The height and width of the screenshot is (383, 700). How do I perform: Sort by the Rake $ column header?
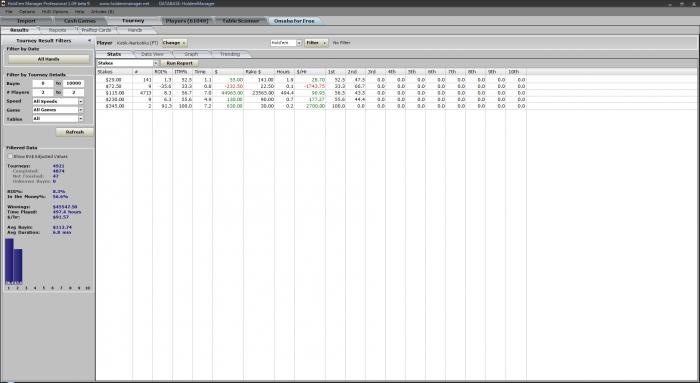pyautogui.click(x=259, y=72)
